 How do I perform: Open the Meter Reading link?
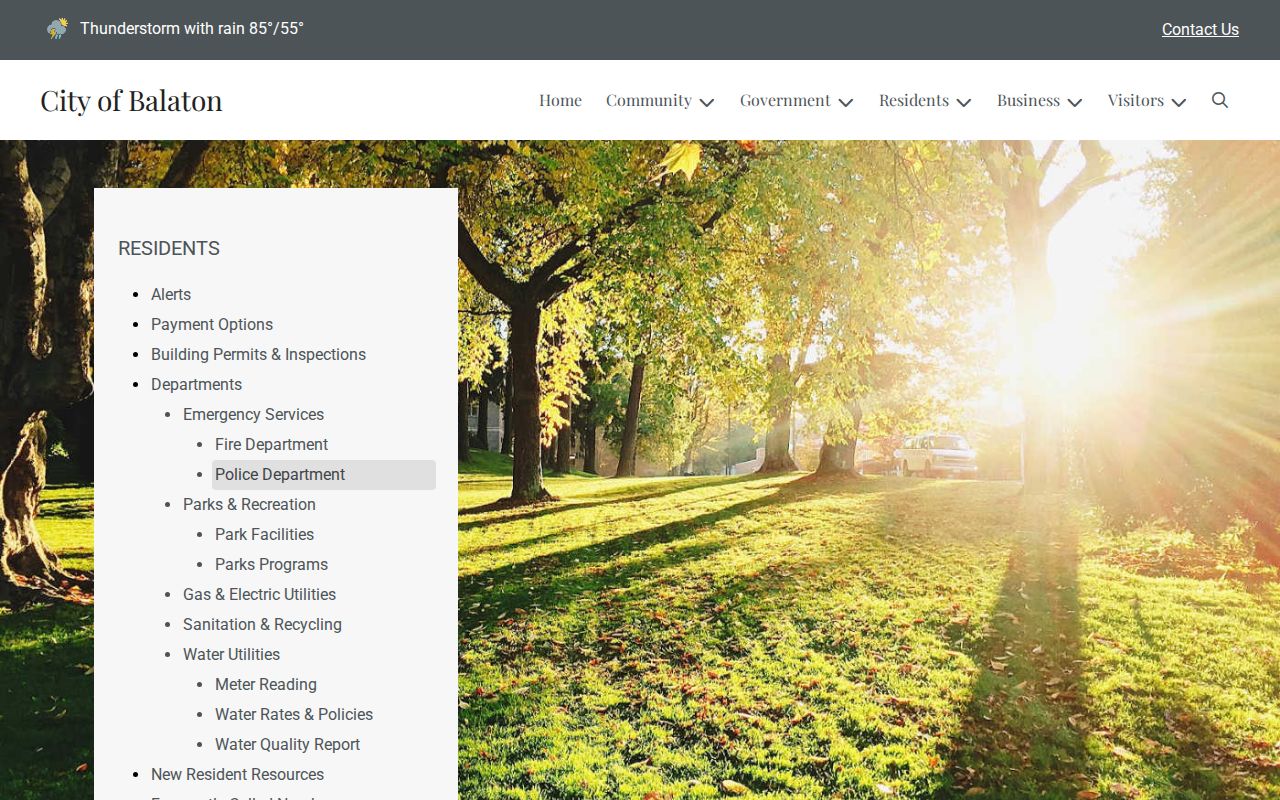pyautogui.click(x=266, y=684)
